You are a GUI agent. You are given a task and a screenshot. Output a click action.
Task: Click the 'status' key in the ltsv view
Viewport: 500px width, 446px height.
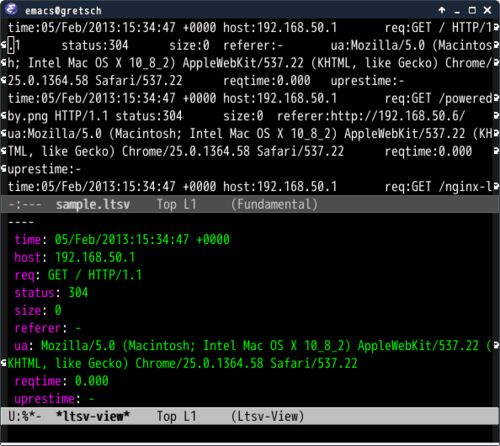click(x=34, y=293)
